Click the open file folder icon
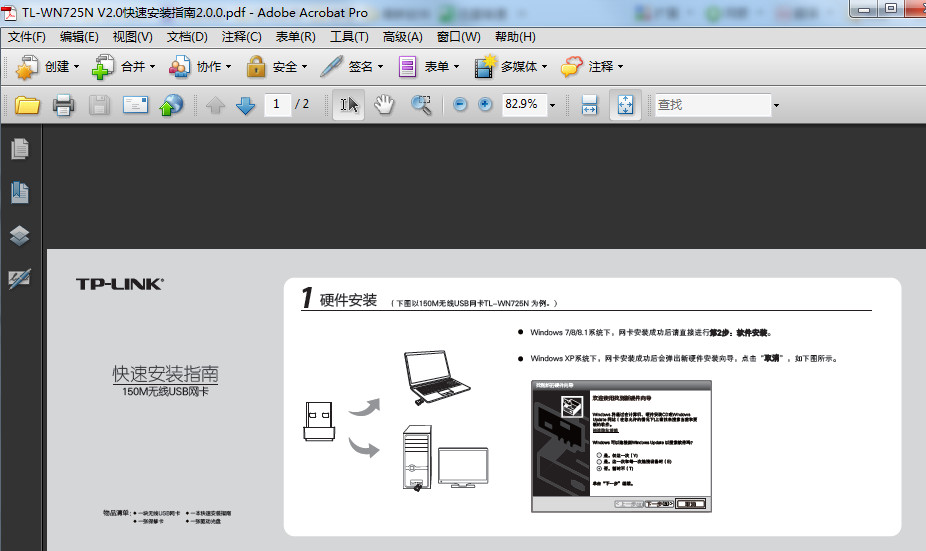 (x=27, y=105)
